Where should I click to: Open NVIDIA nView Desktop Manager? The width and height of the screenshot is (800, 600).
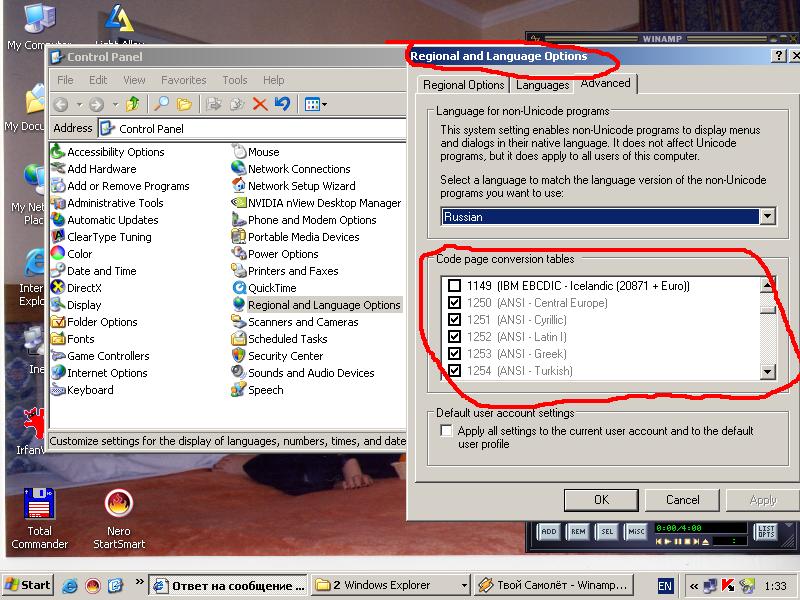click(x=316, y=203)
